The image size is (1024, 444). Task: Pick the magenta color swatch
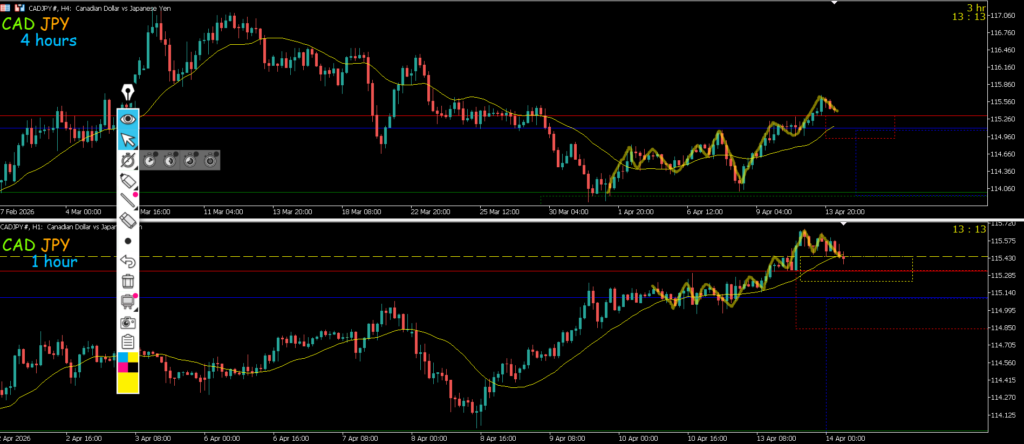tap(122, 368)
